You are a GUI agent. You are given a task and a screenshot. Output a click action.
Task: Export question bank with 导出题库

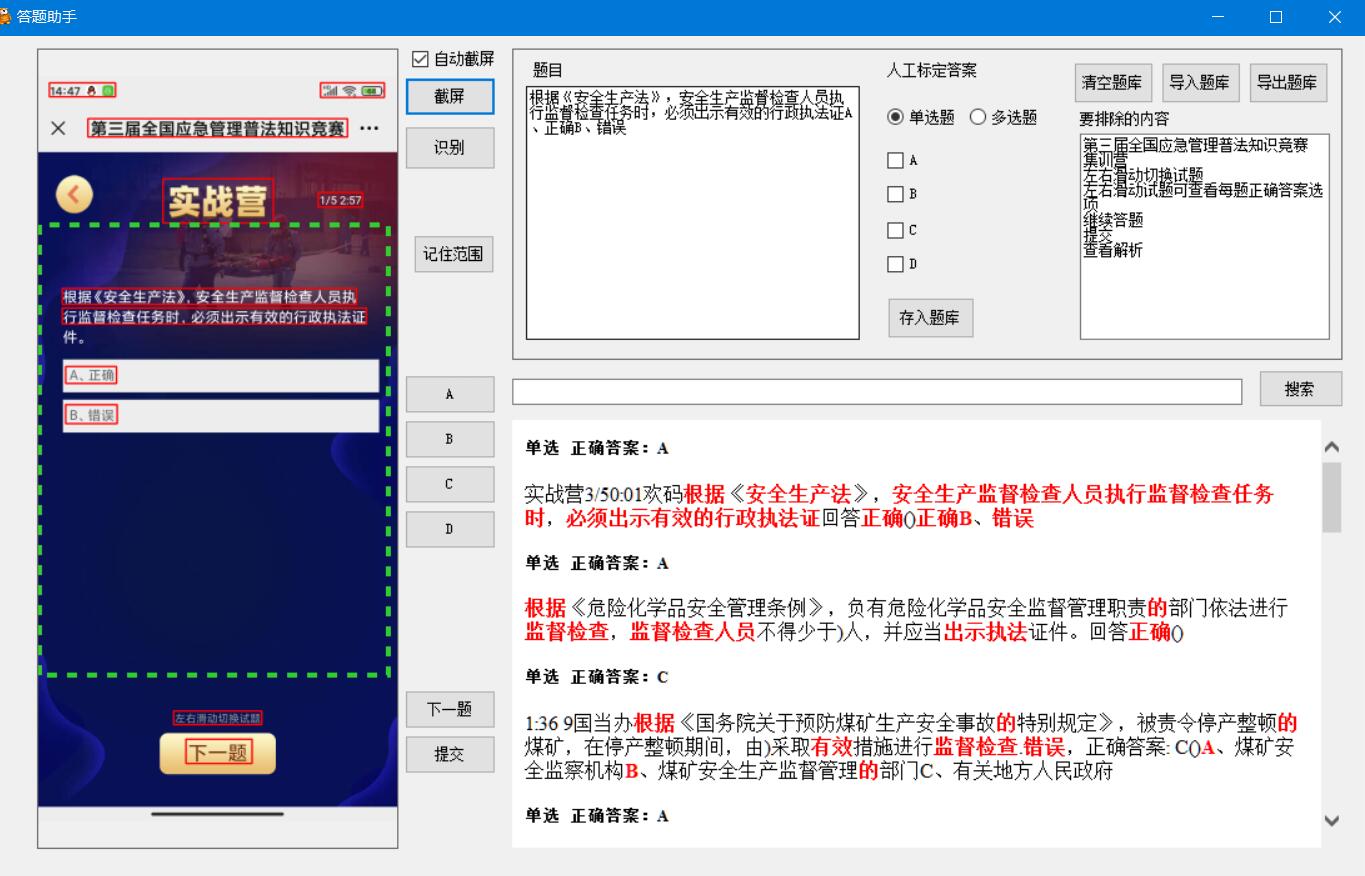[x=1287, y=83]
